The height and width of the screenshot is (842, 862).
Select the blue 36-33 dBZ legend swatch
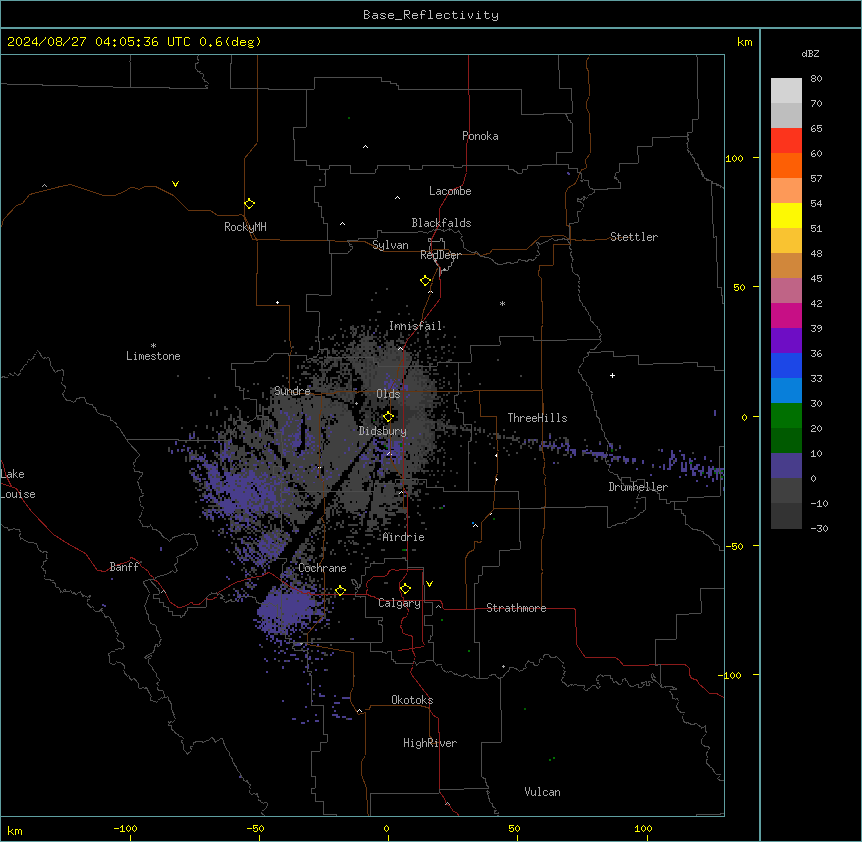[786, 365]
